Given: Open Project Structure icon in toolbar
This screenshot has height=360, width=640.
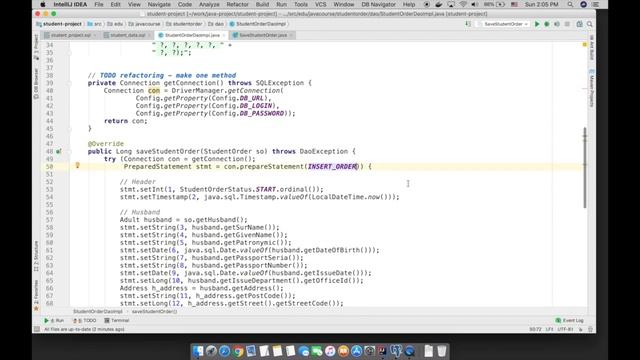Looking at the screenshot, I should 579,24.
